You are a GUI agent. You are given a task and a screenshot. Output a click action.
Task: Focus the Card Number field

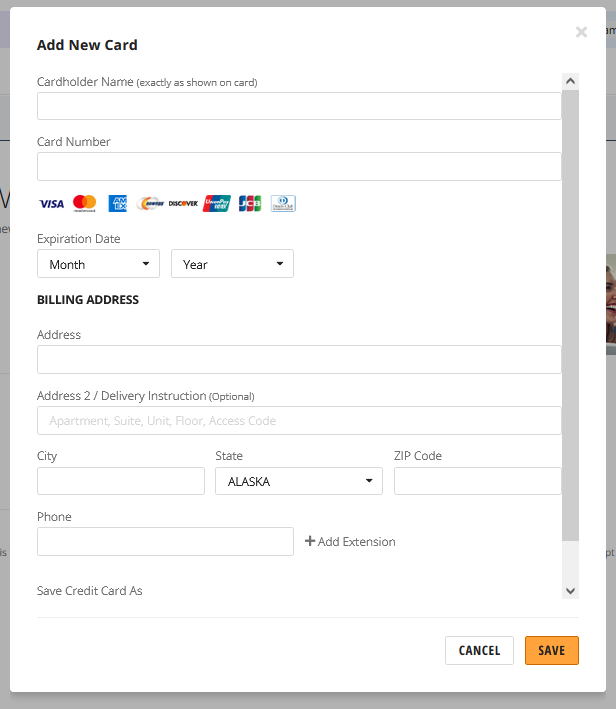(299, 166)
